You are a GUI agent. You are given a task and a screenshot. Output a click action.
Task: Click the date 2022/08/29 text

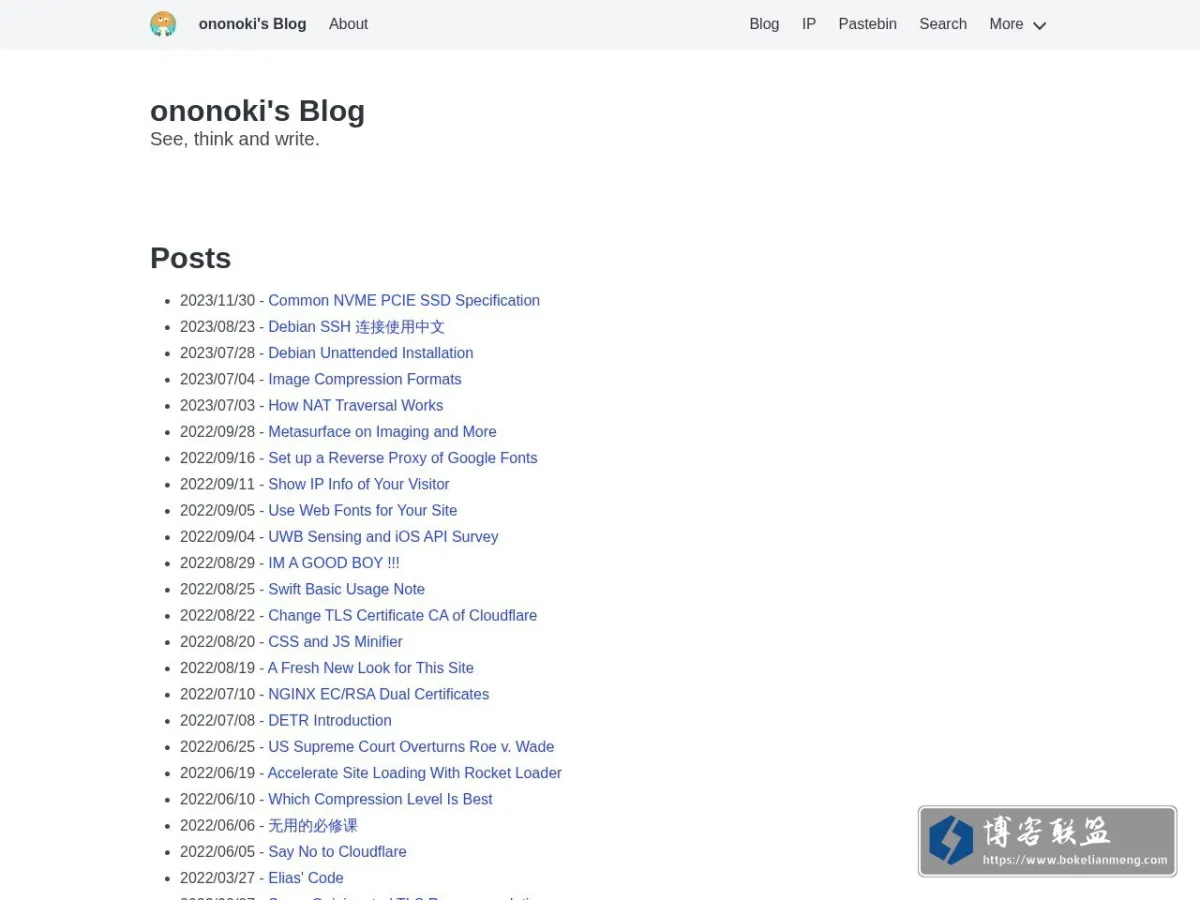(x=218, y=563)
